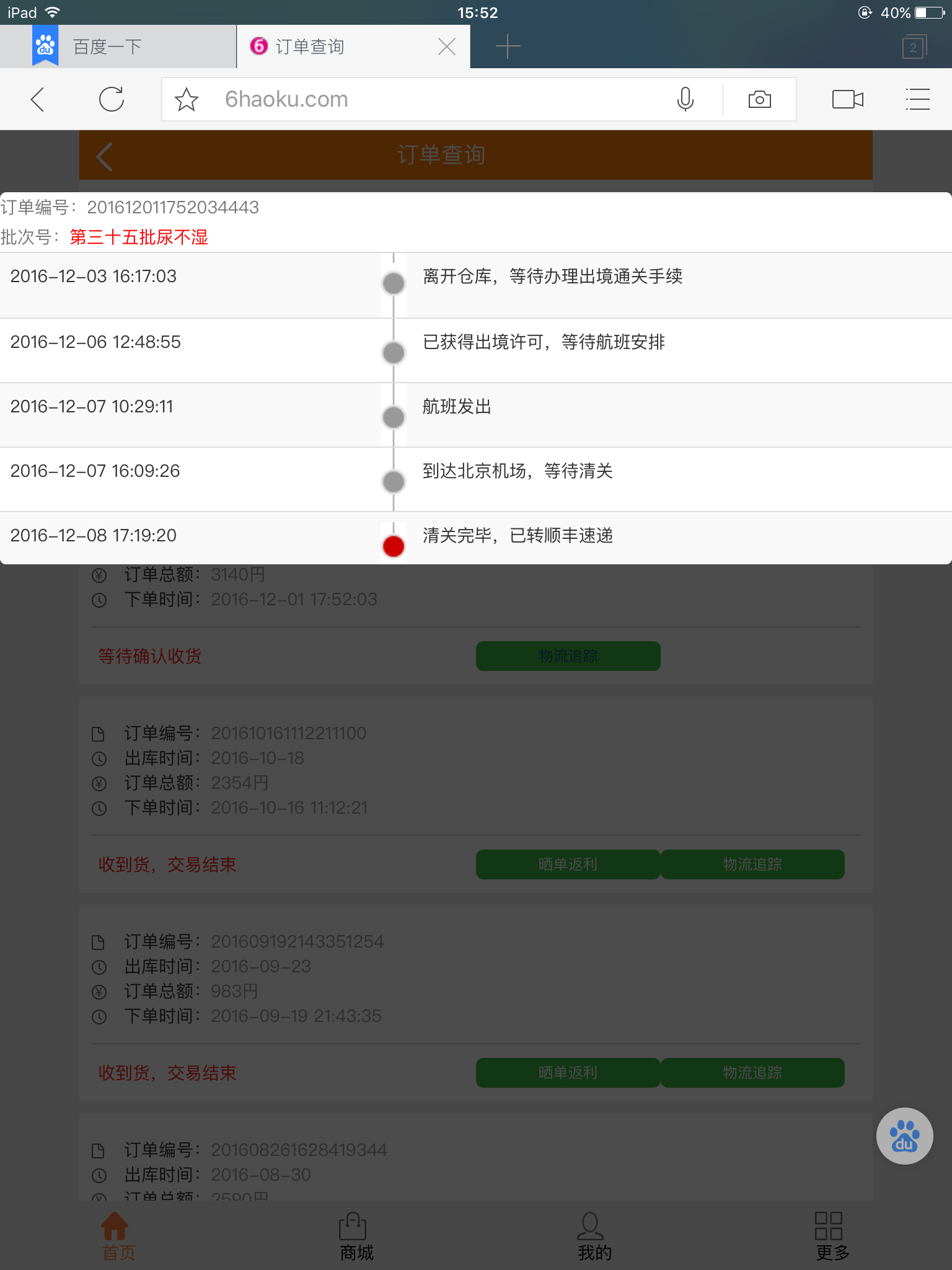Tap the rotation lock icon in status bar
Viewport: 952px width, 1270px height.
[x=865, y=12]
